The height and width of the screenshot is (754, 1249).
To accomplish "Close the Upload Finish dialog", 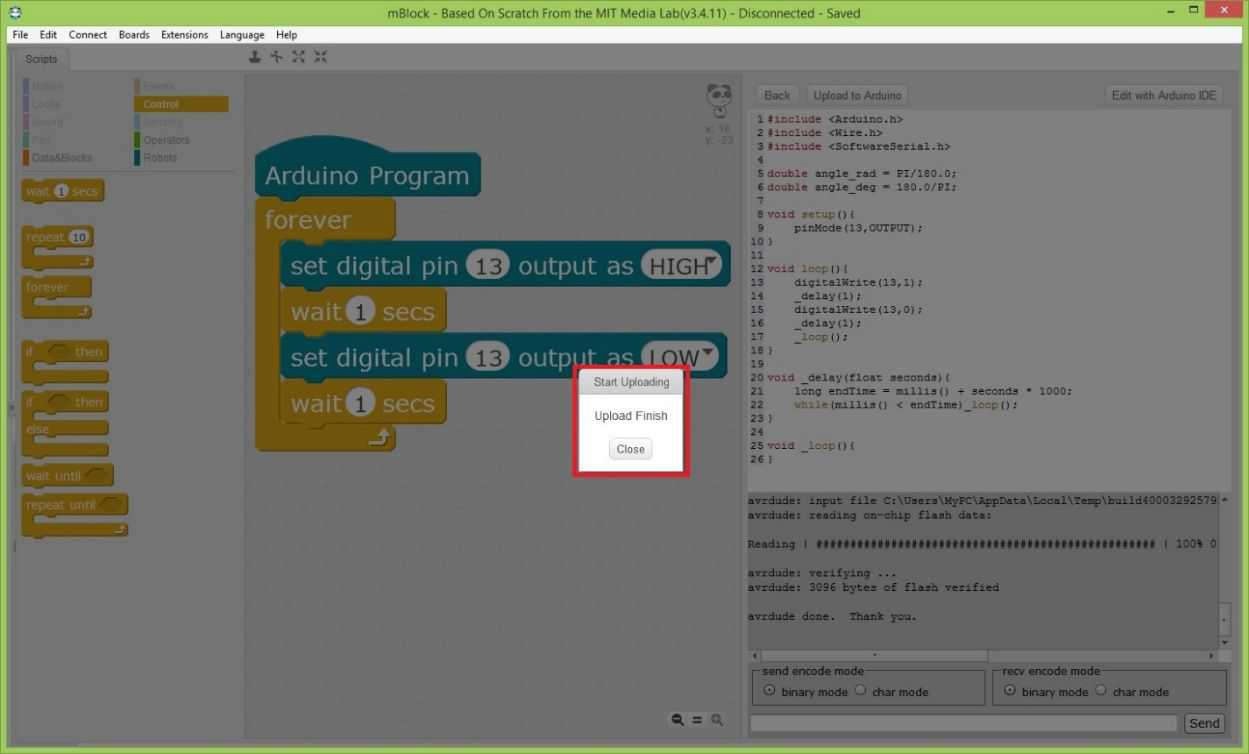I will (630, 449).
